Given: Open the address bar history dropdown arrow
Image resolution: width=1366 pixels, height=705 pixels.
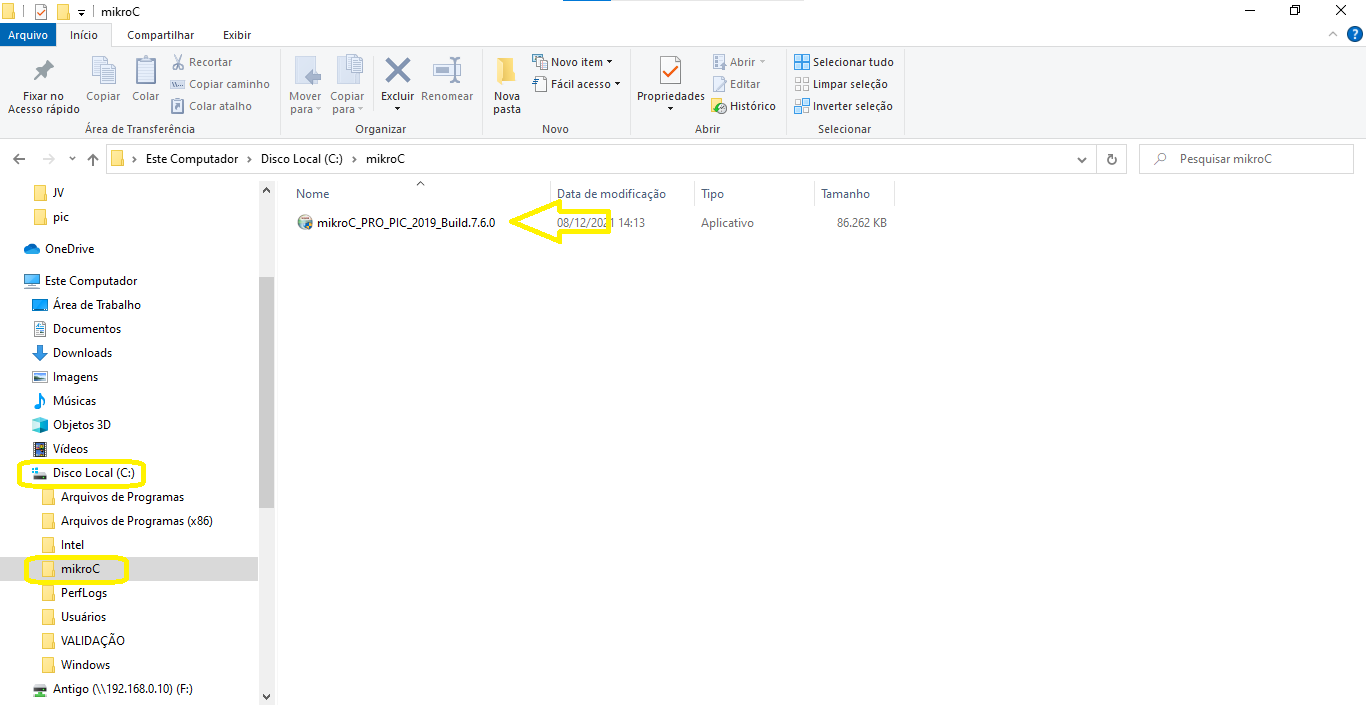Looking at the screenshot, I should point(1082,159).
